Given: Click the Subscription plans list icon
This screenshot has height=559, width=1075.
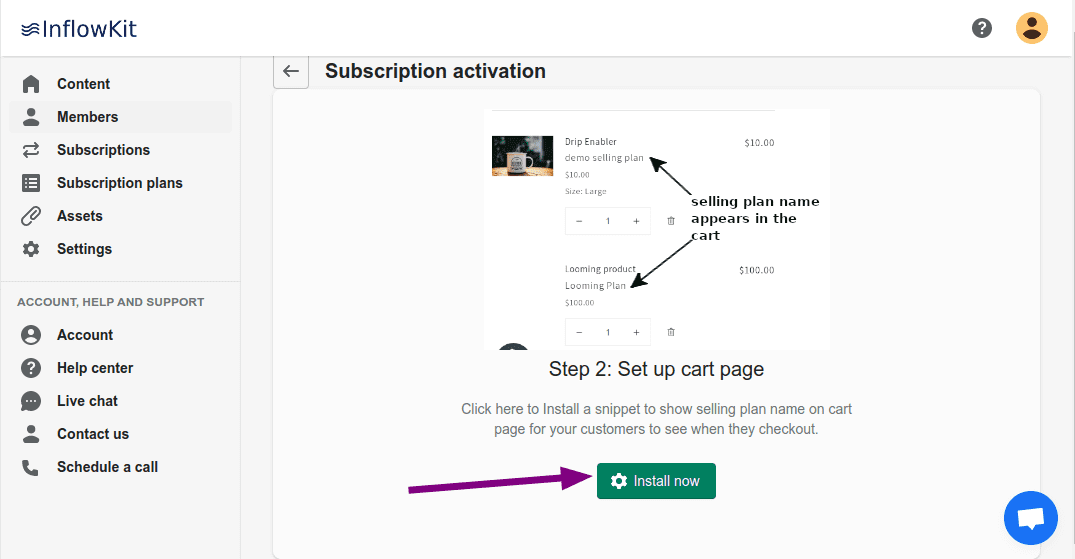Looking at the screenshot, I should click(31, 183).
